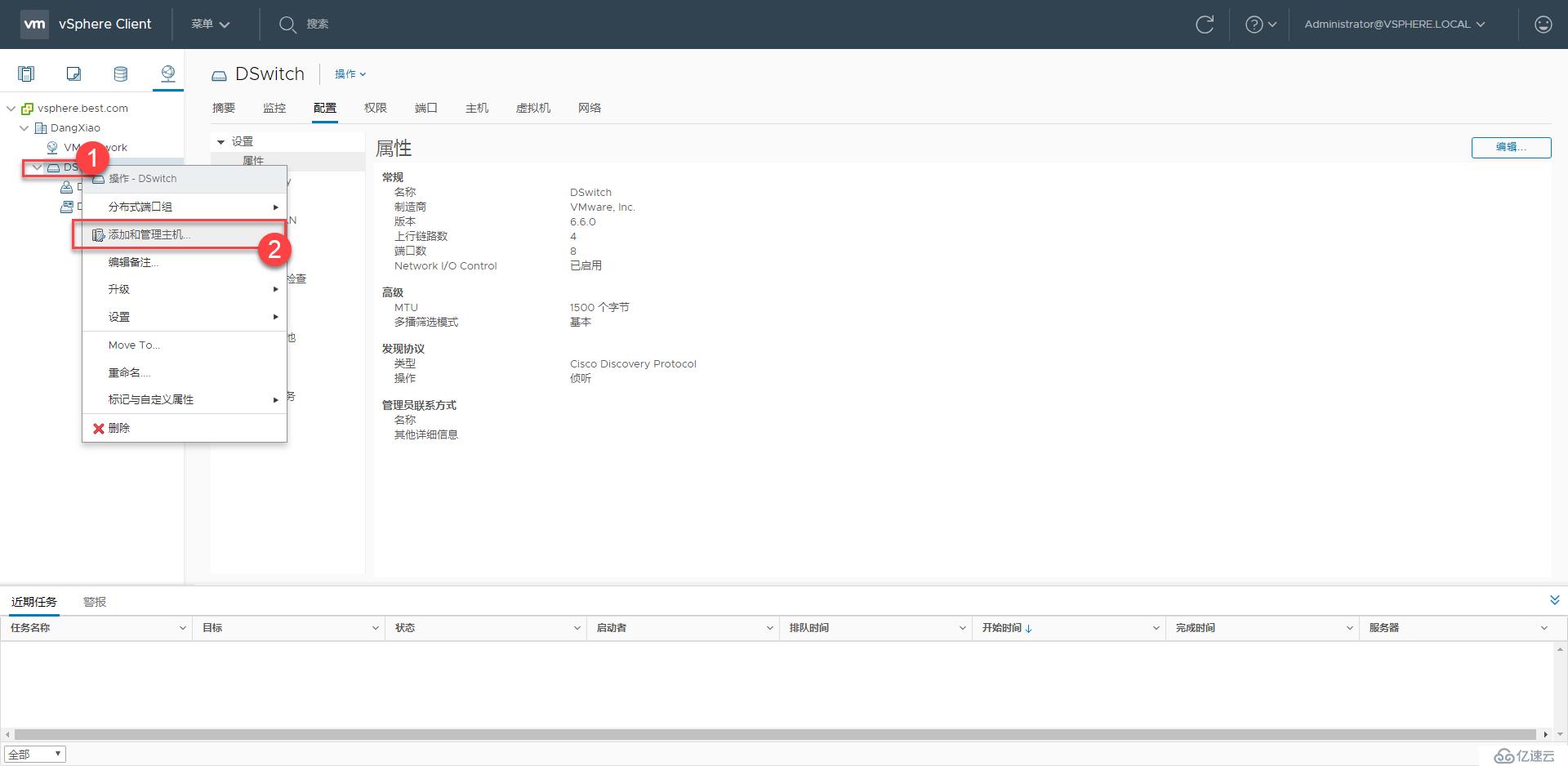Collapse the vsphere.best.com tree node
The image size is (1568, 766).
click(x=11, y=108)
